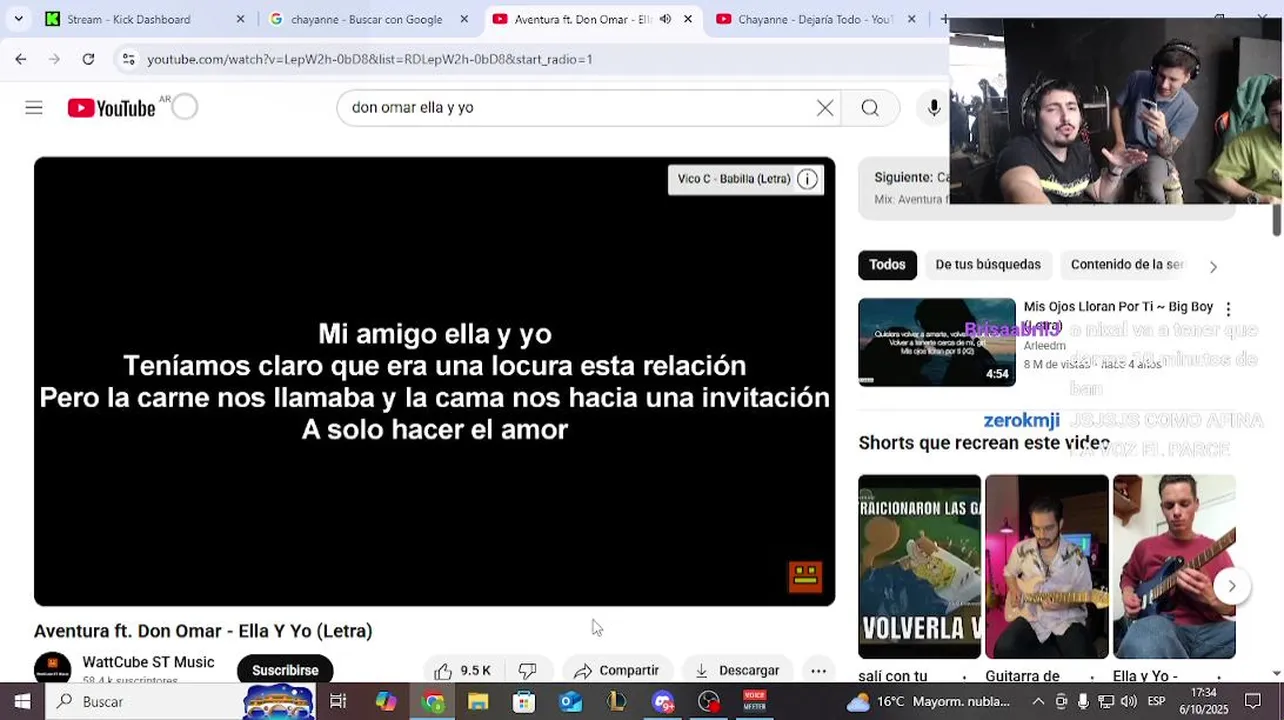Start voice search with microphone icon
Screen dimensions: 1284x720
click(x=933, y=108)
